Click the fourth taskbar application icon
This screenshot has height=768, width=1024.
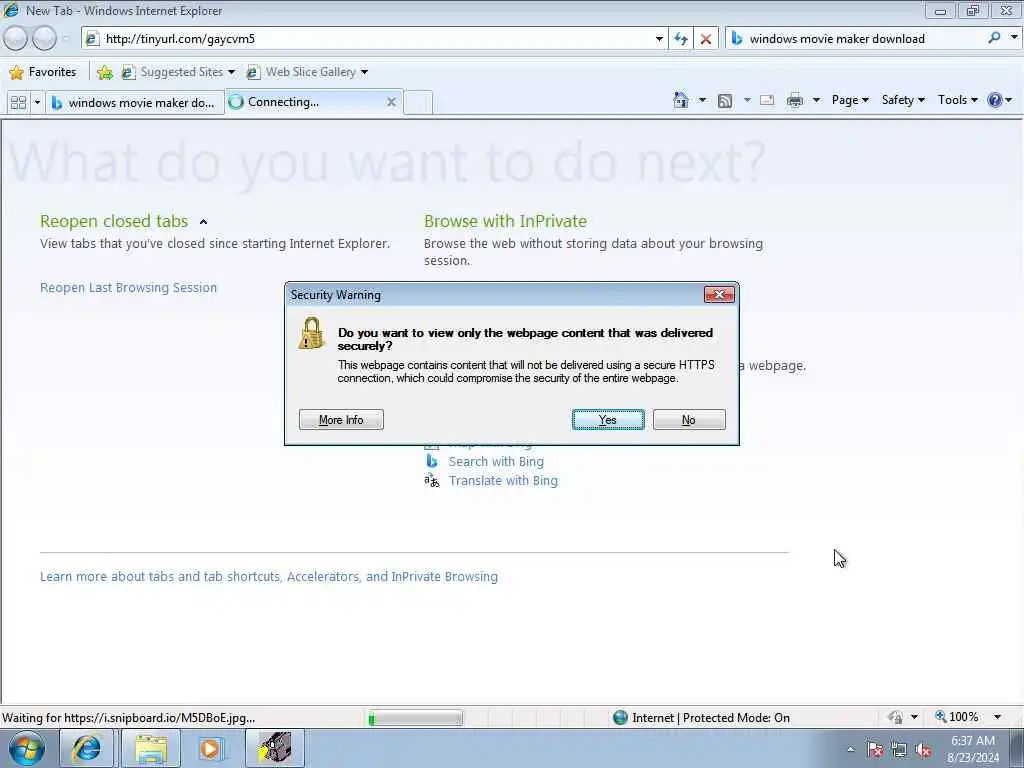[275, 748]
